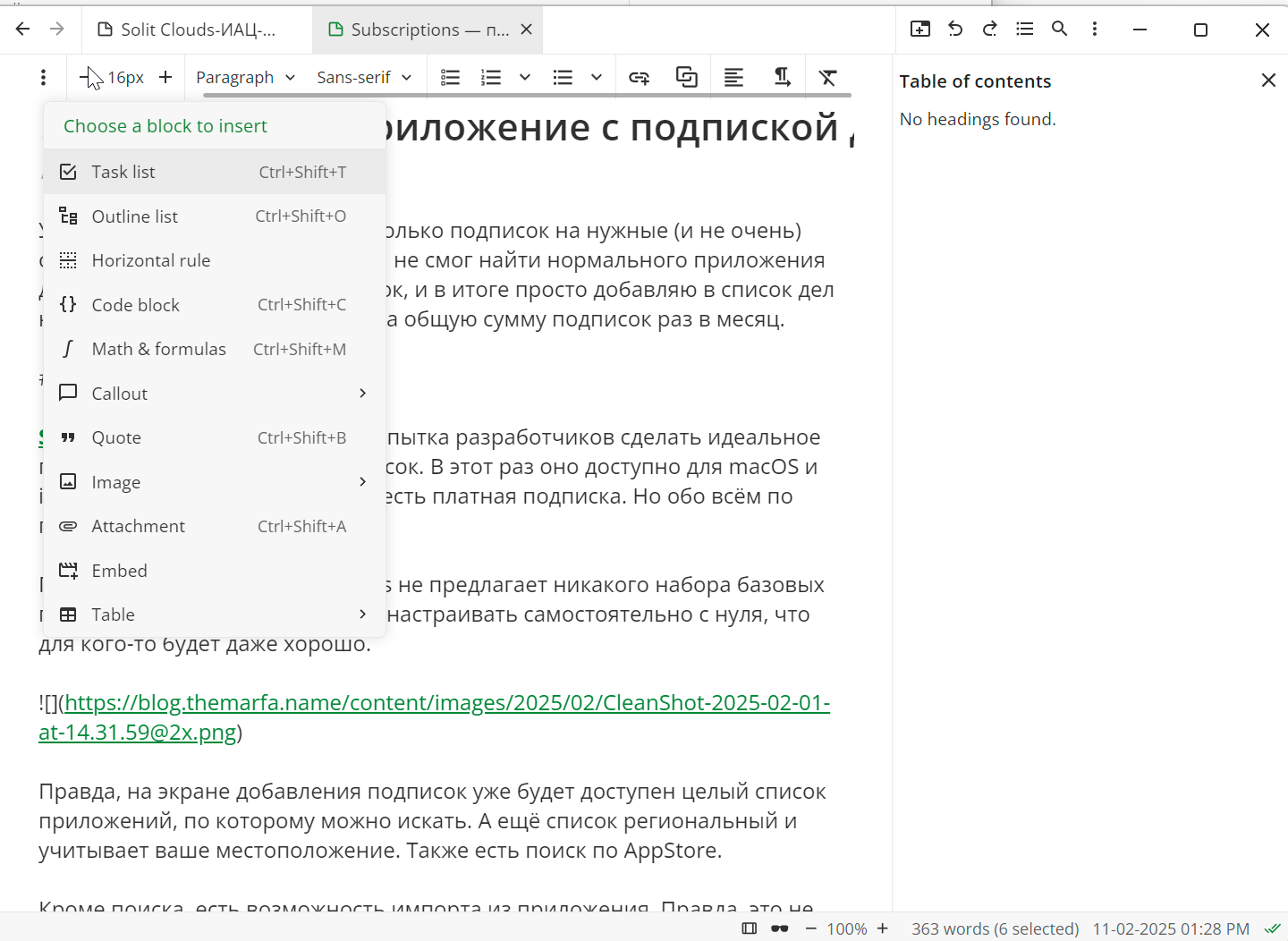Click the Outline list icon

coord(68,216)
